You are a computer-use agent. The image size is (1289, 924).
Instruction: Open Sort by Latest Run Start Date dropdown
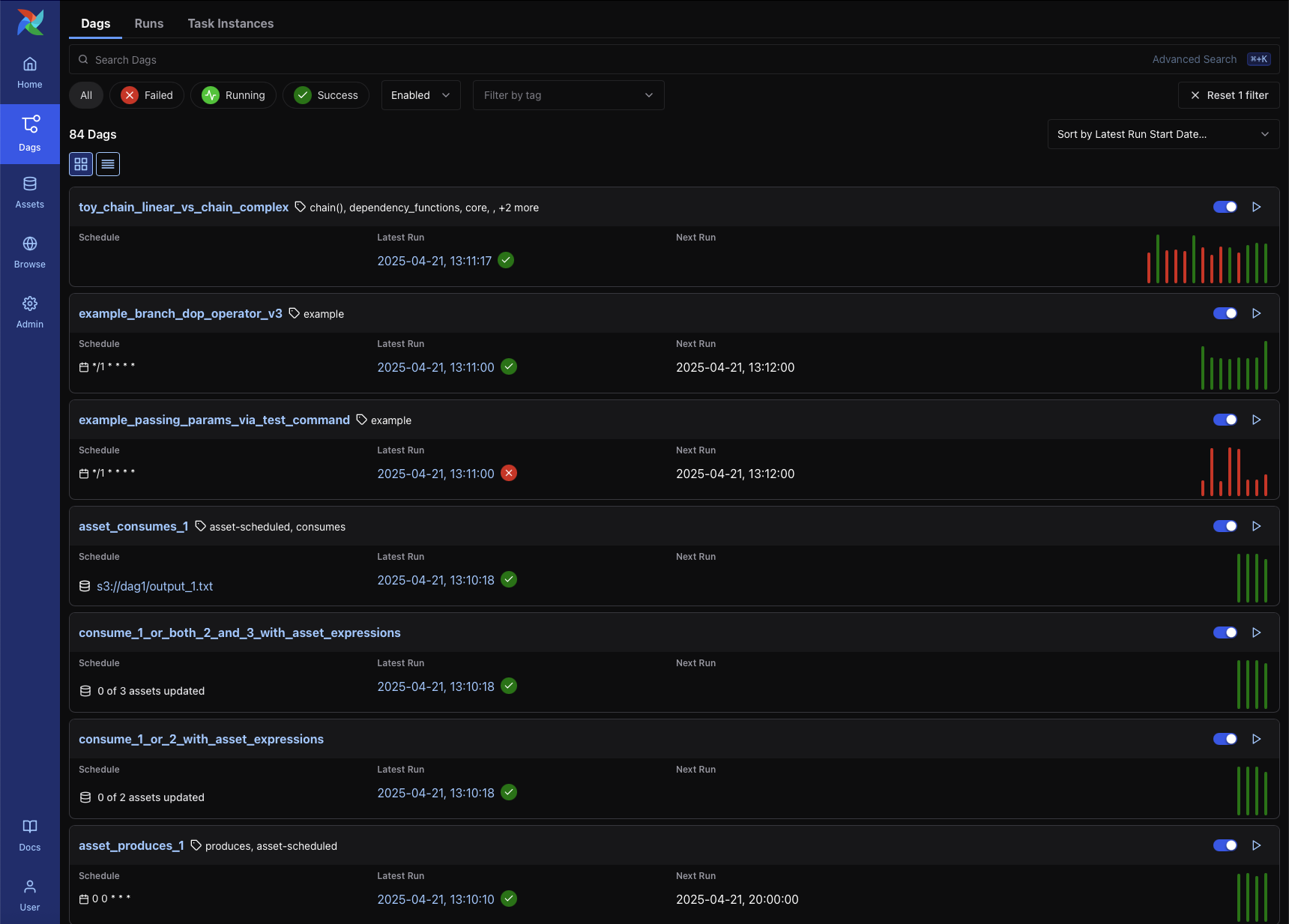(x=1162, y=134)
